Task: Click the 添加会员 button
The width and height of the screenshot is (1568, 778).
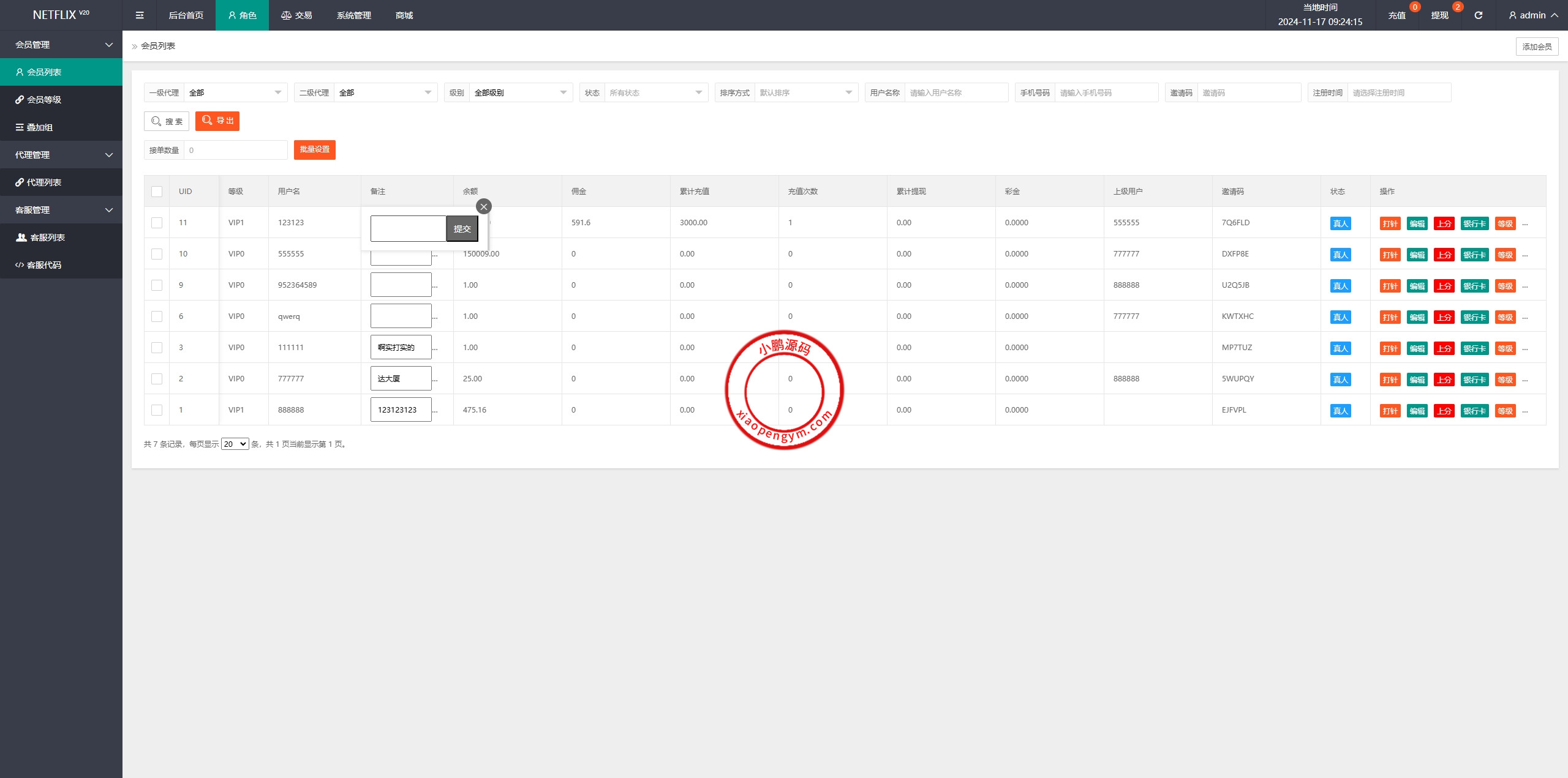Action: click(1537, 47)
